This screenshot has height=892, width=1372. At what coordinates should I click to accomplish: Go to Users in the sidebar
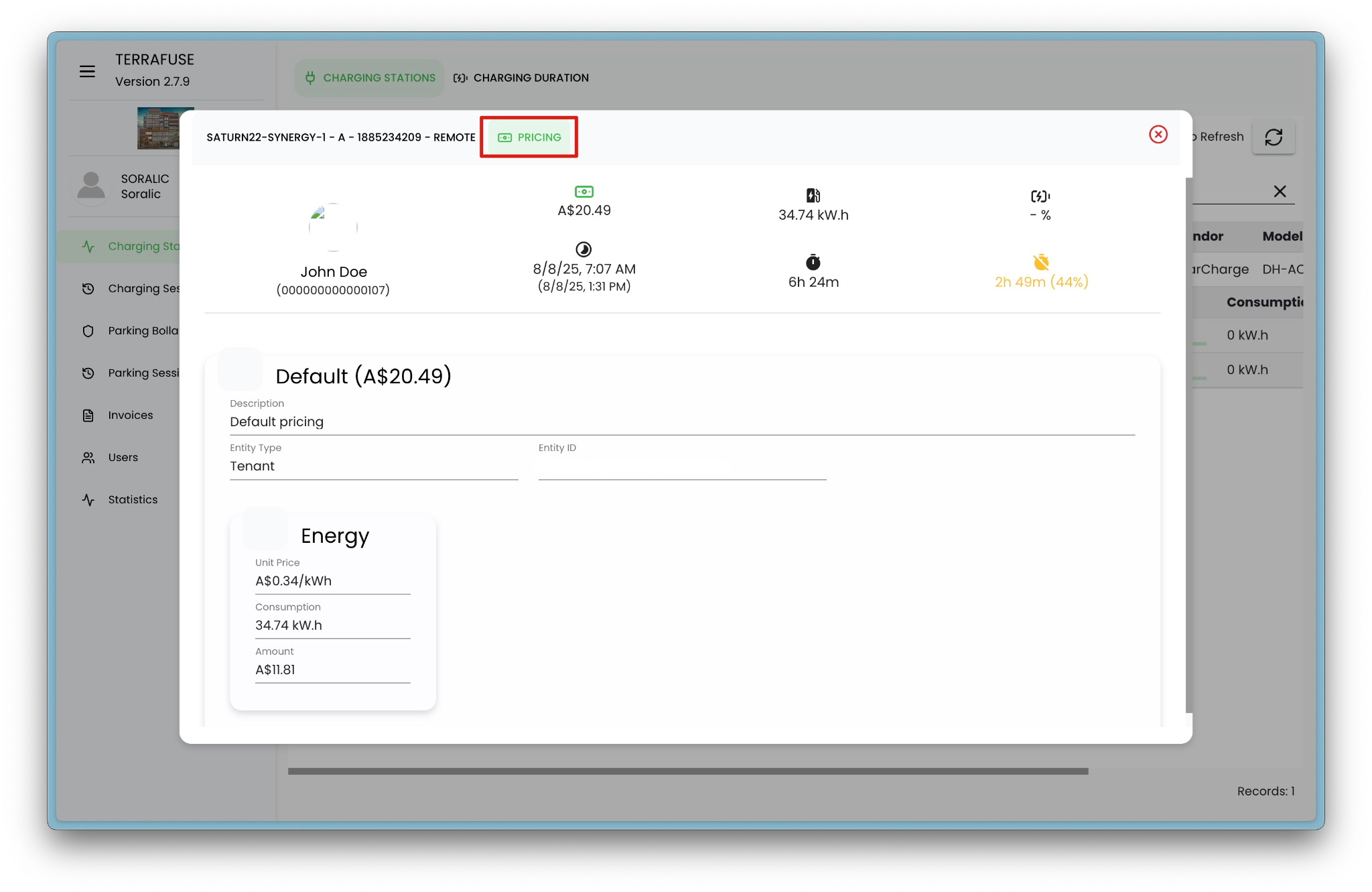point(123,458)
